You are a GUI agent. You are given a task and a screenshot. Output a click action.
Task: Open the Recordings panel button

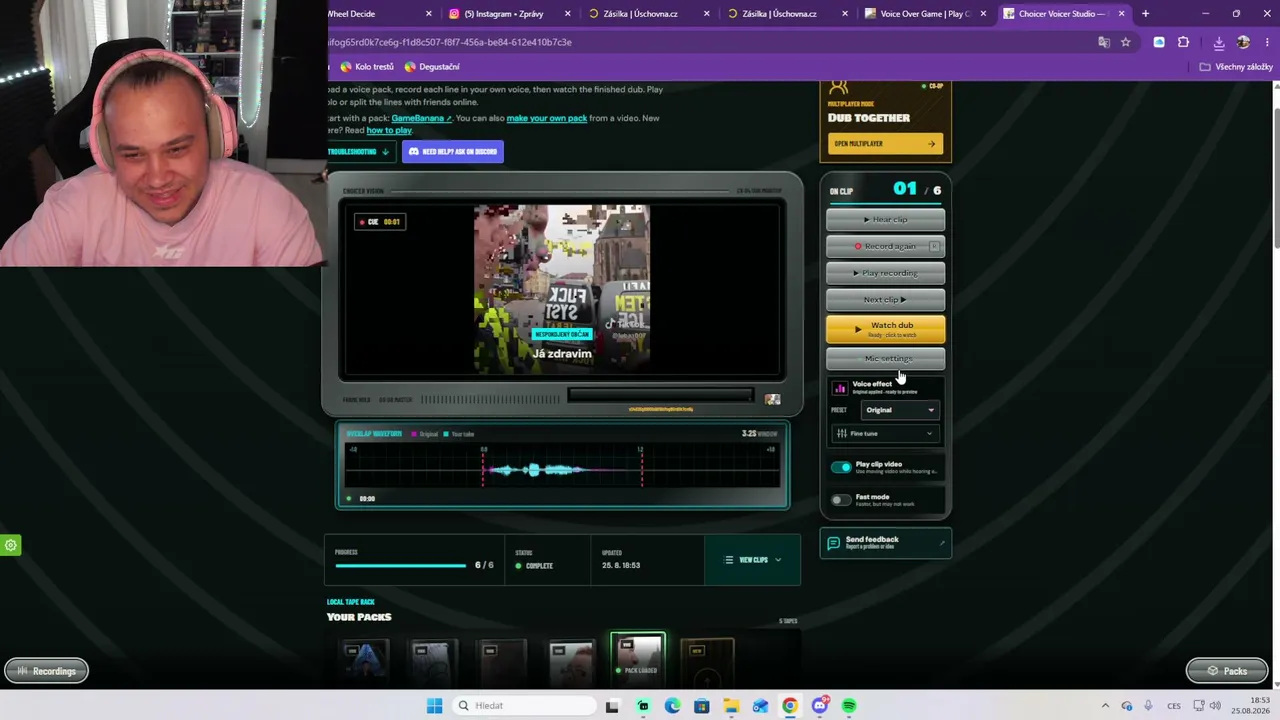tap(46, 671)
